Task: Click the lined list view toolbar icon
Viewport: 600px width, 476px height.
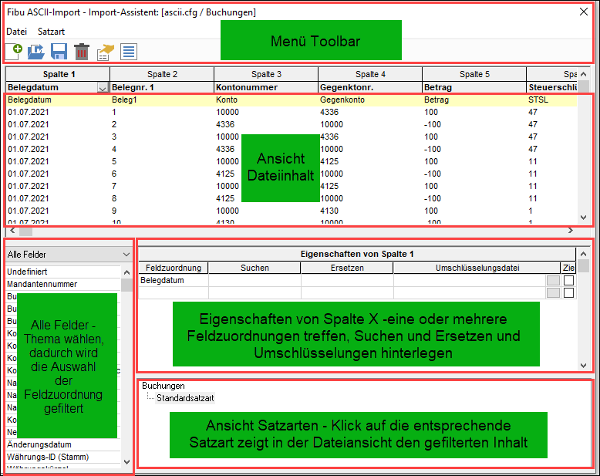Action: 129,51
